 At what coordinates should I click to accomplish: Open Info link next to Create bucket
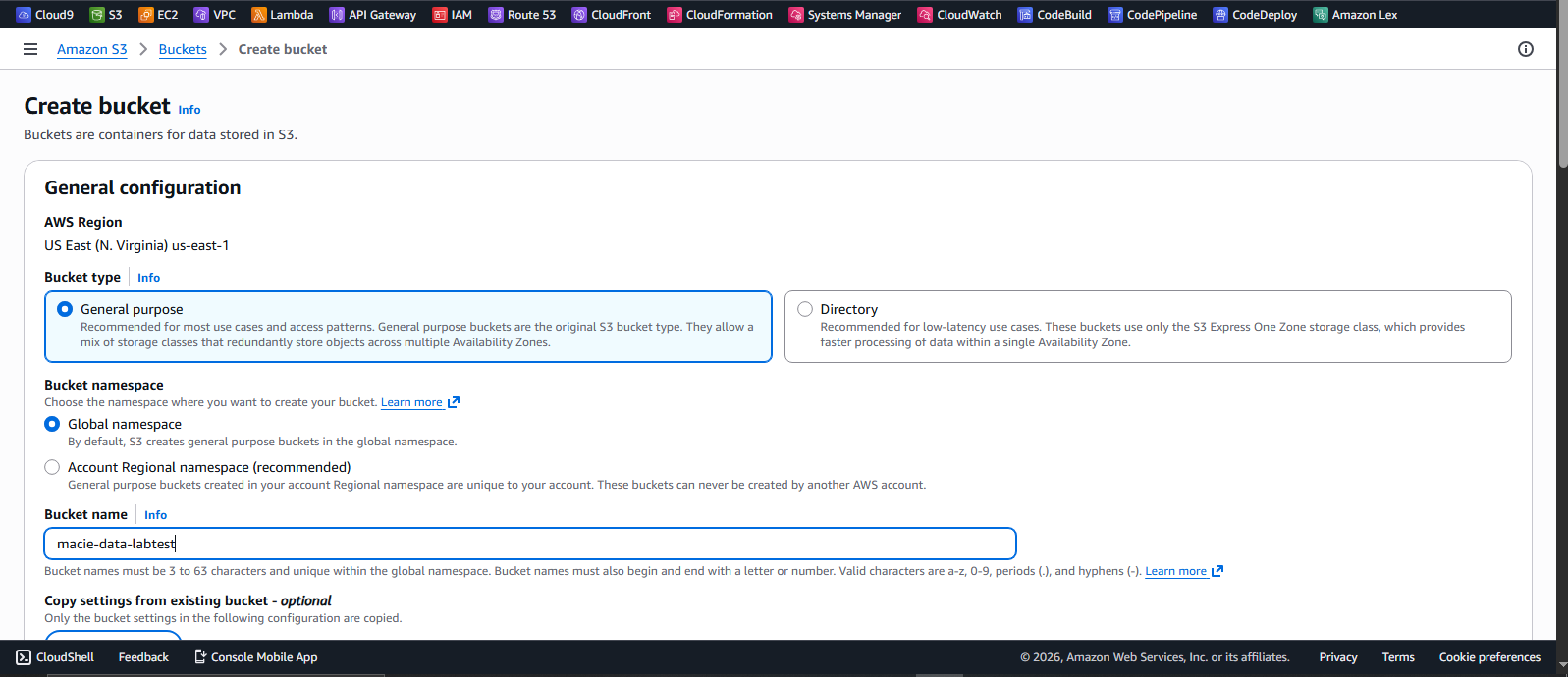pos(189,110)
